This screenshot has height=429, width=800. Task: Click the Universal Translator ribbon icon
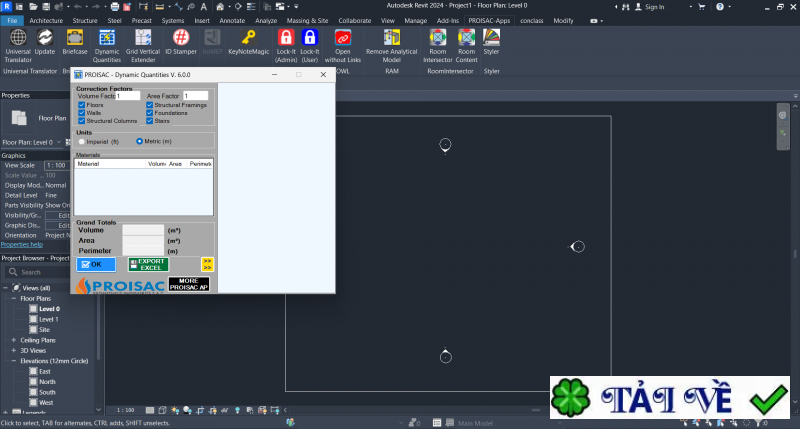click(x=18, y=38)
